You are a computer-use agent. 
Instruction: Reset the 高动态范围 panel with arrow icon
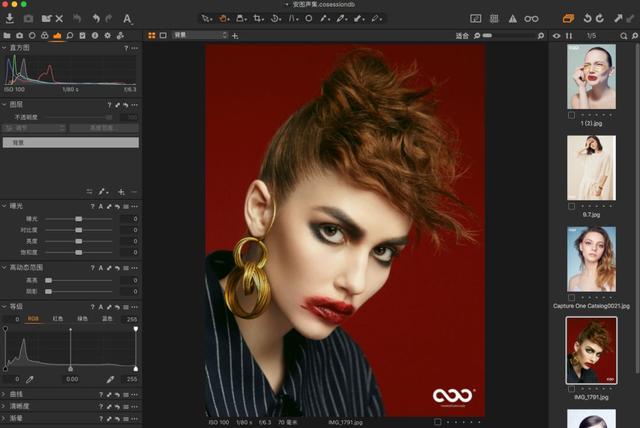(x=117, y=268)
